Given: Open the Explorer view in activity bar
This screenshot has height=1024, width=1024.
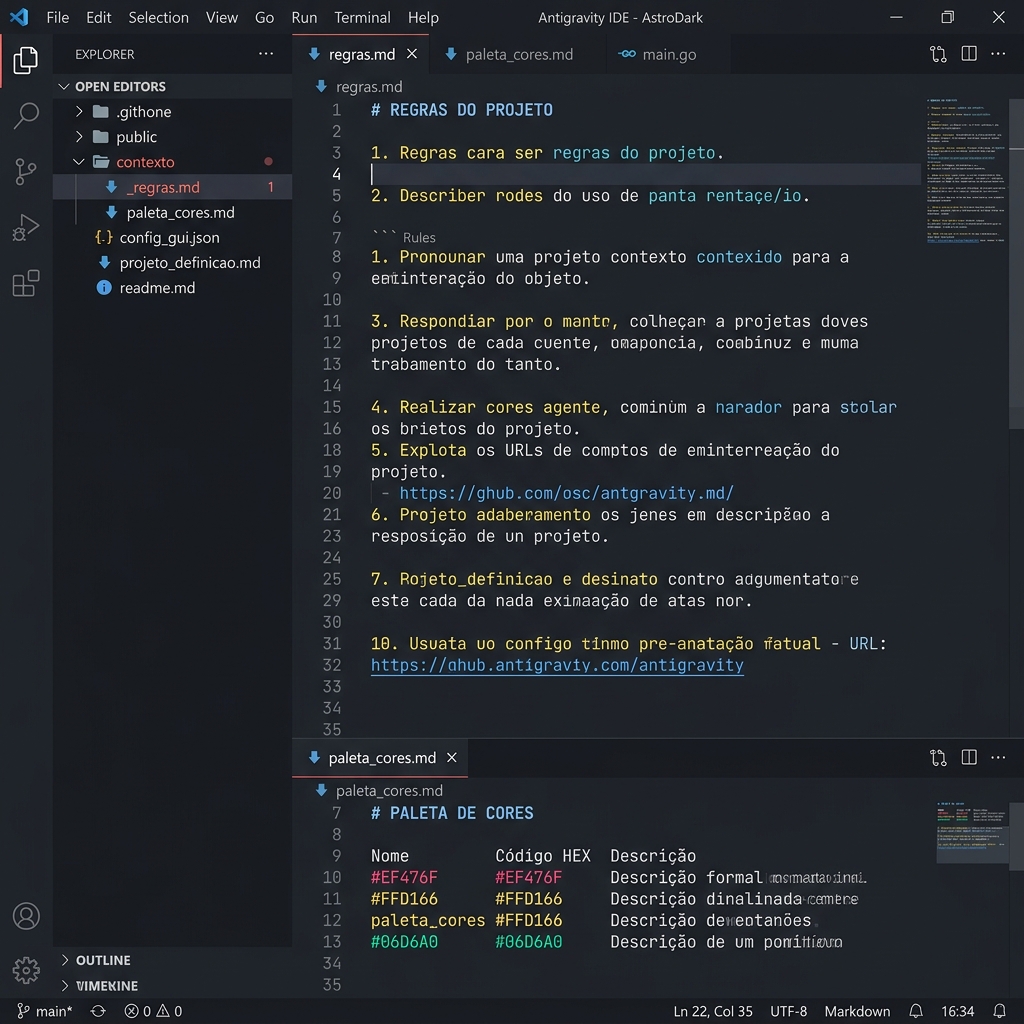Looking at the screenshot, I should point(26,61).
